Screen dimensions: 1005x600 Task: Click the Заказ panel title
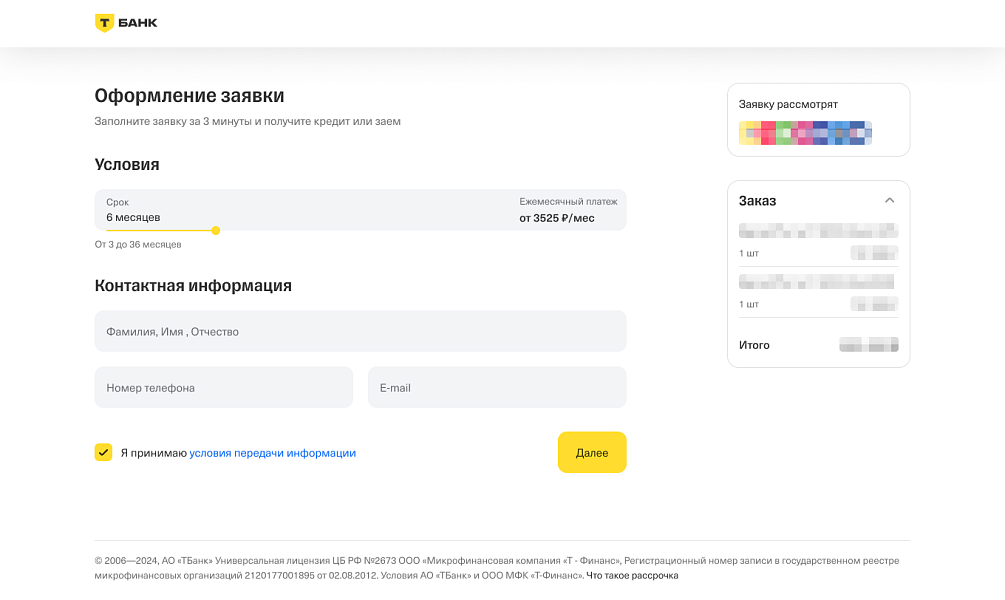point(757,201)
